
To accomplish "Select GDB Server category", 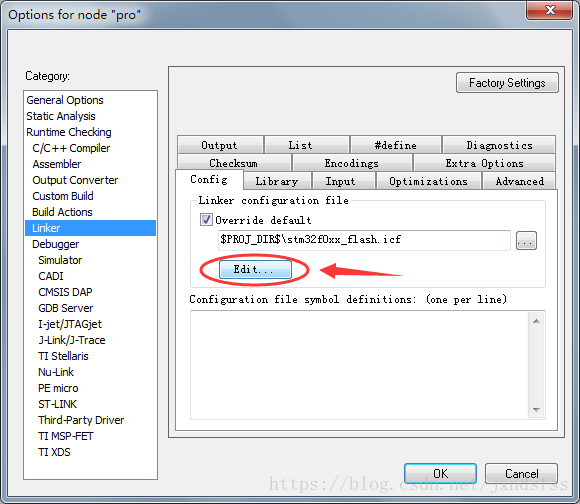I will click(65, 308).
